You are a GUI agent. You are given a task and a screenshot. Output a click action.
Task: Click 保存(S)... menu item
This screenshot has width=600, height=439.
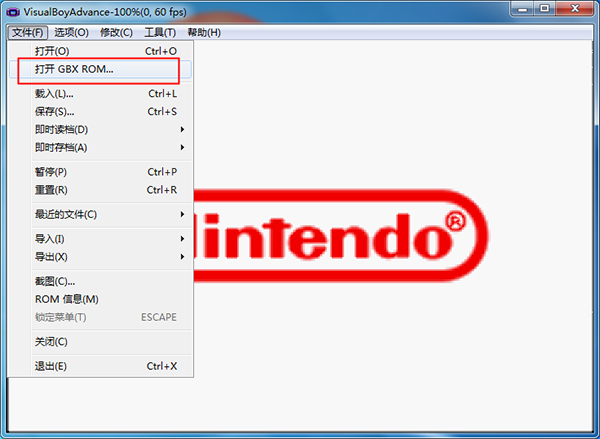[55, 112]
